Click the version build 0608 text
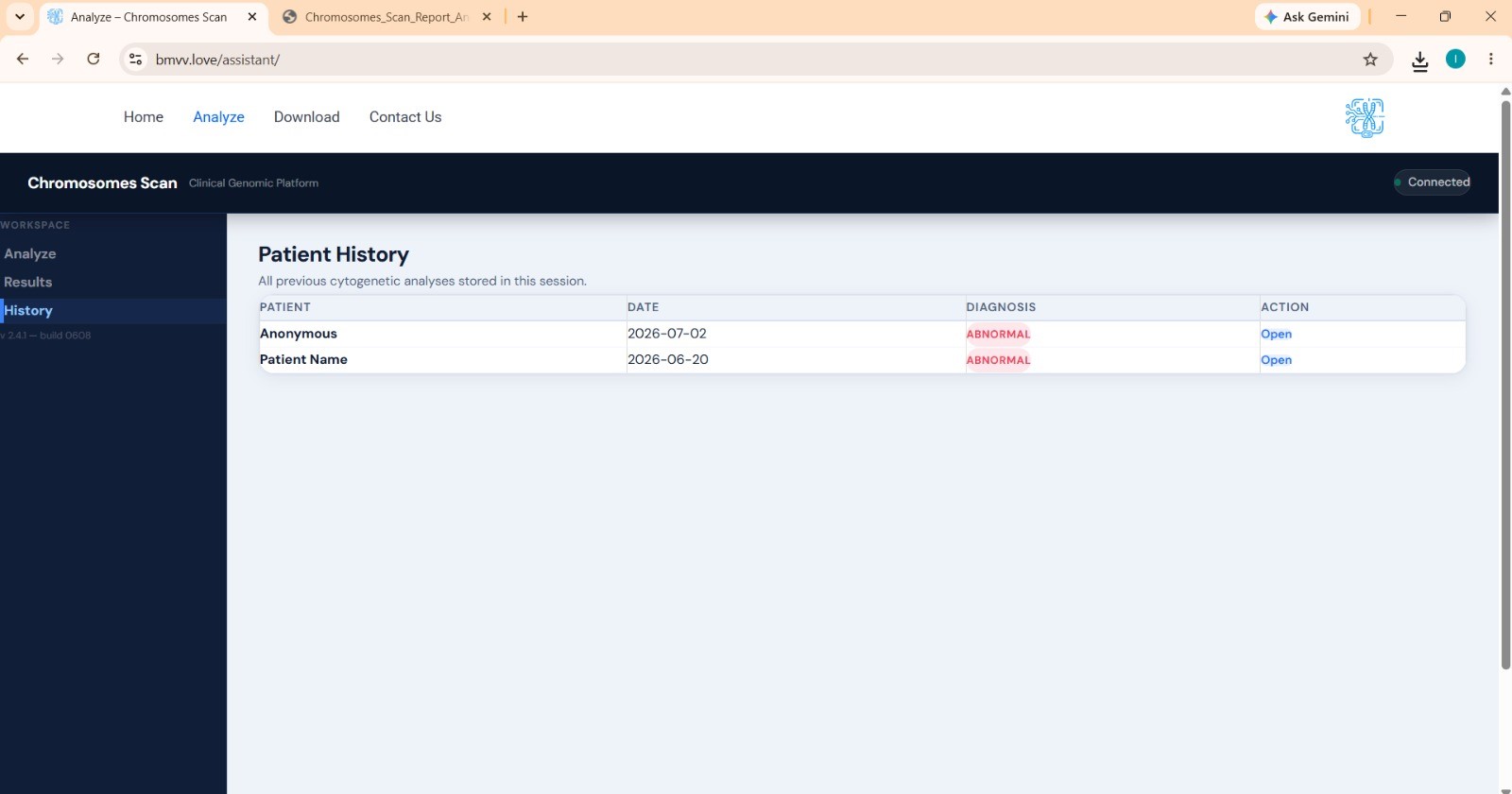 click(x=45, y=336)
